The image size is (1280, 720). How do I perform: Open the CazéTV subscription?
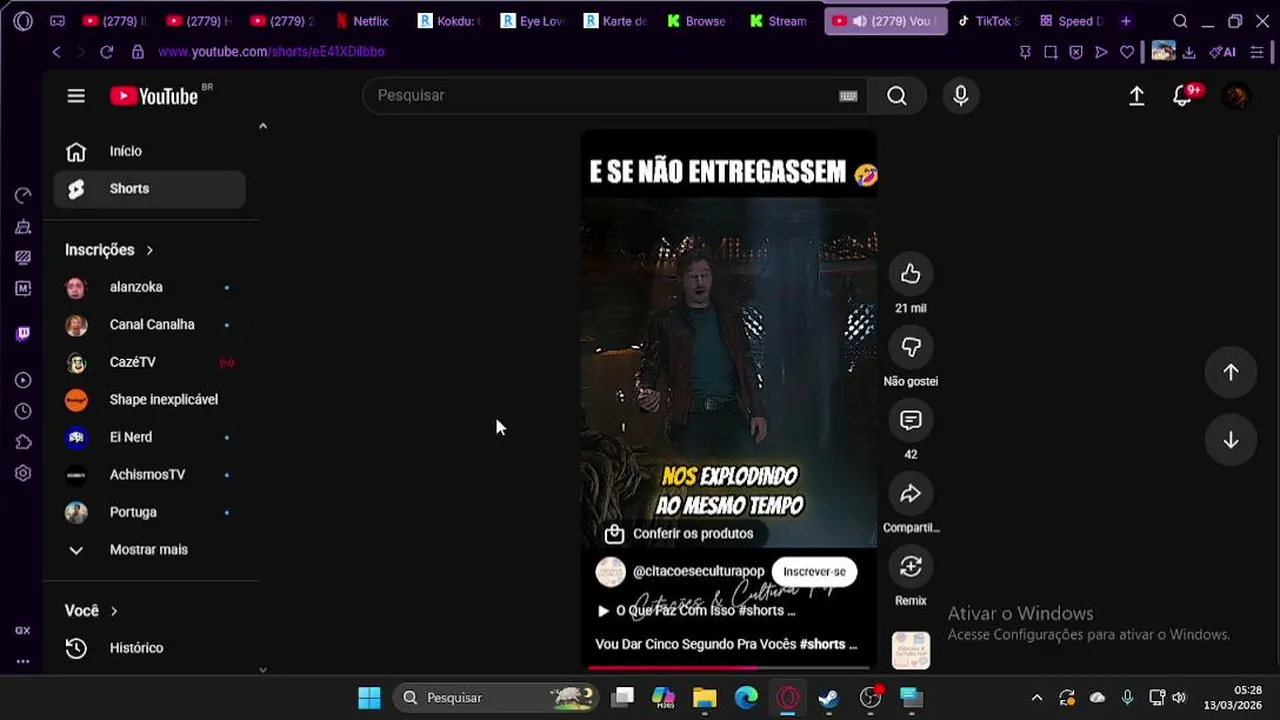coord(149,362)
